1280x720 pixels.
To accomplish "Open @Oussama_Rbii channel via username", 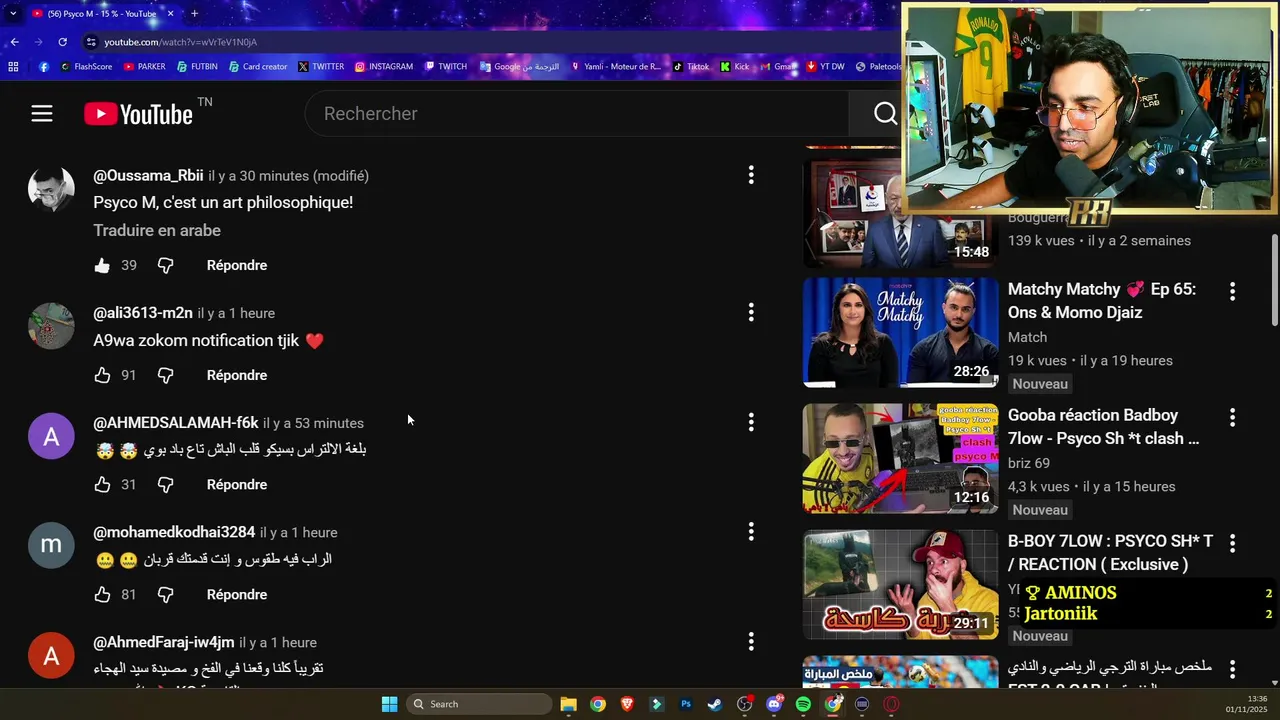I will (x=148, y=175).
